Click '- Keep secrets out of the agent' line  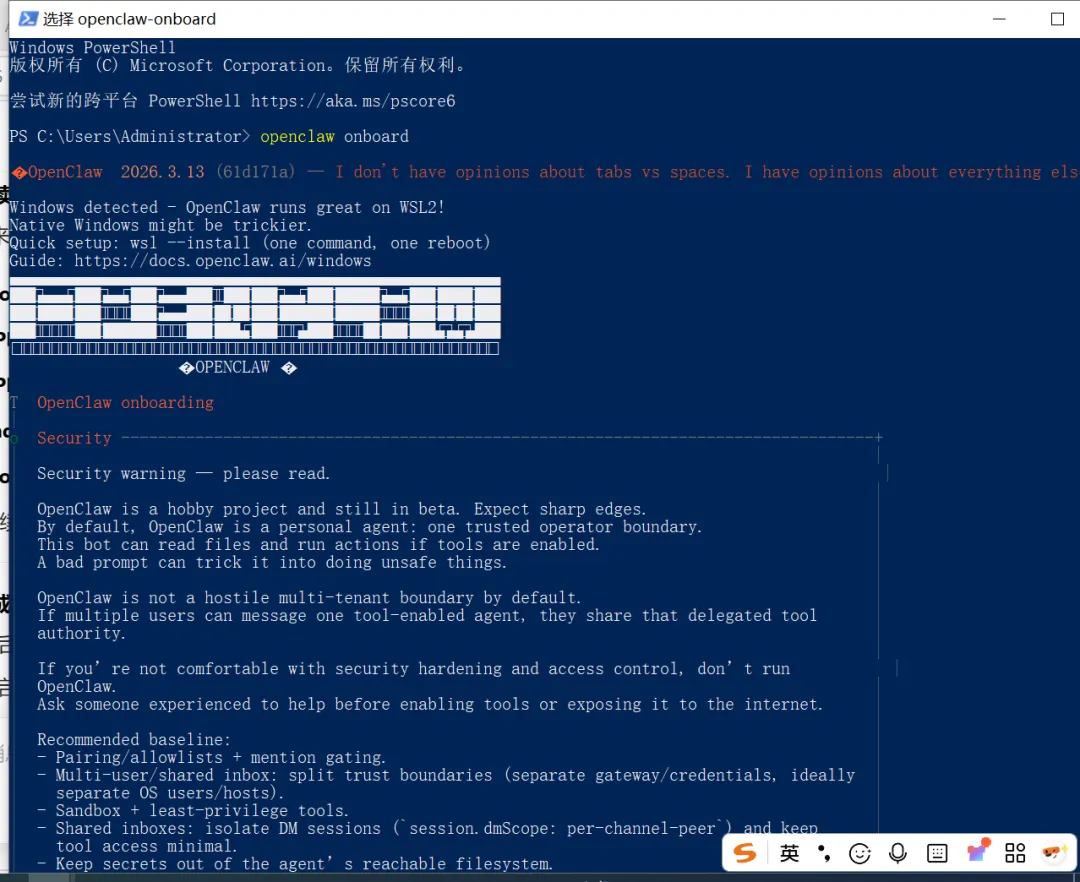[x=295, y=864]
